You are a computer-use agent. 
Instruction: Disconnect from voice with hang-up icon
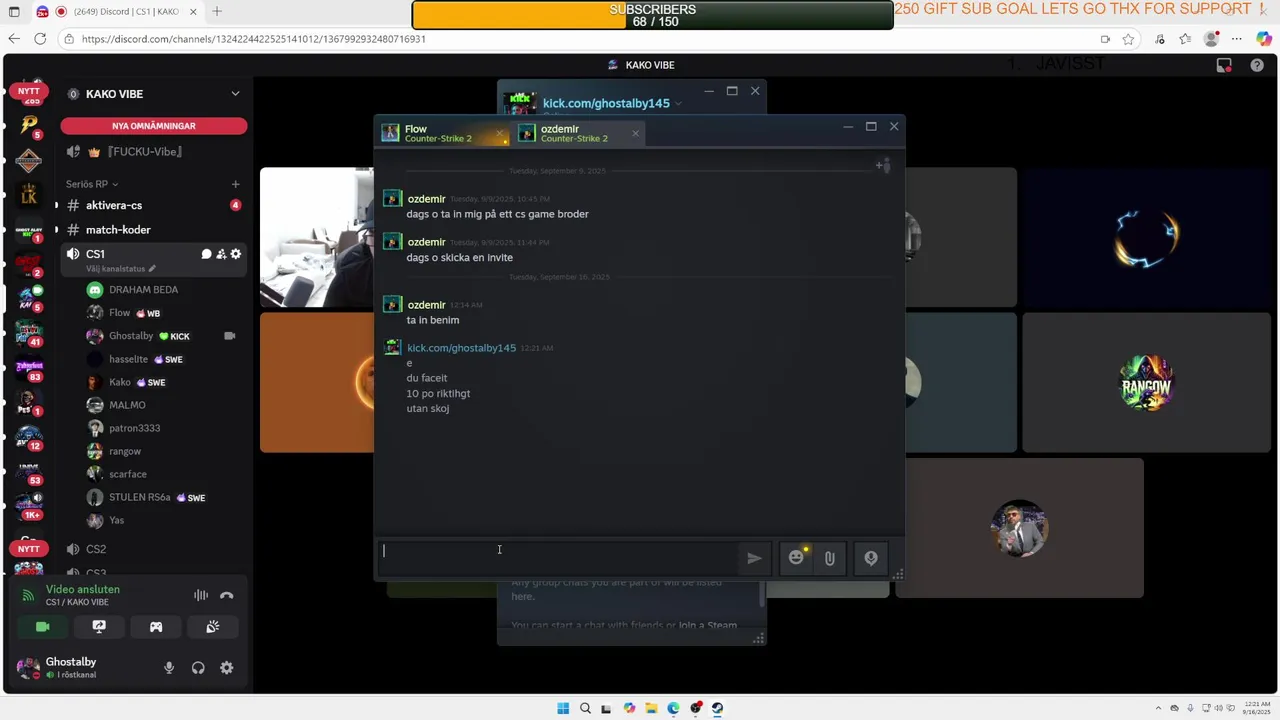pos(227,595)
